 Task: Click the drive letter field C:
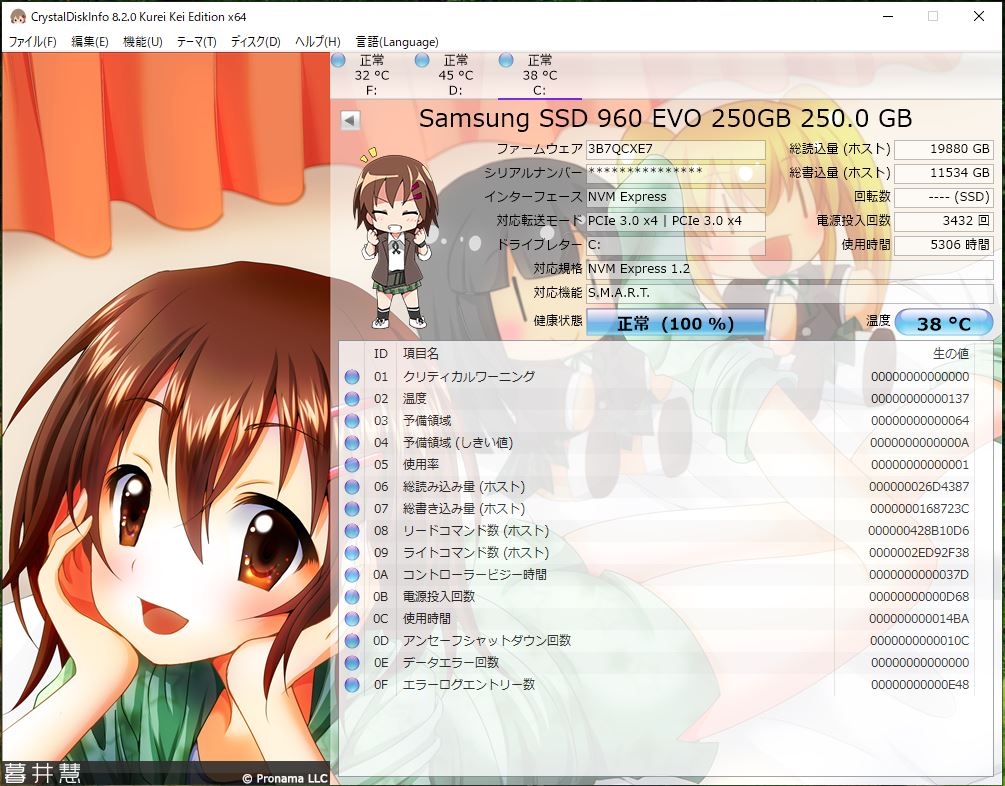tap(676, 245)
